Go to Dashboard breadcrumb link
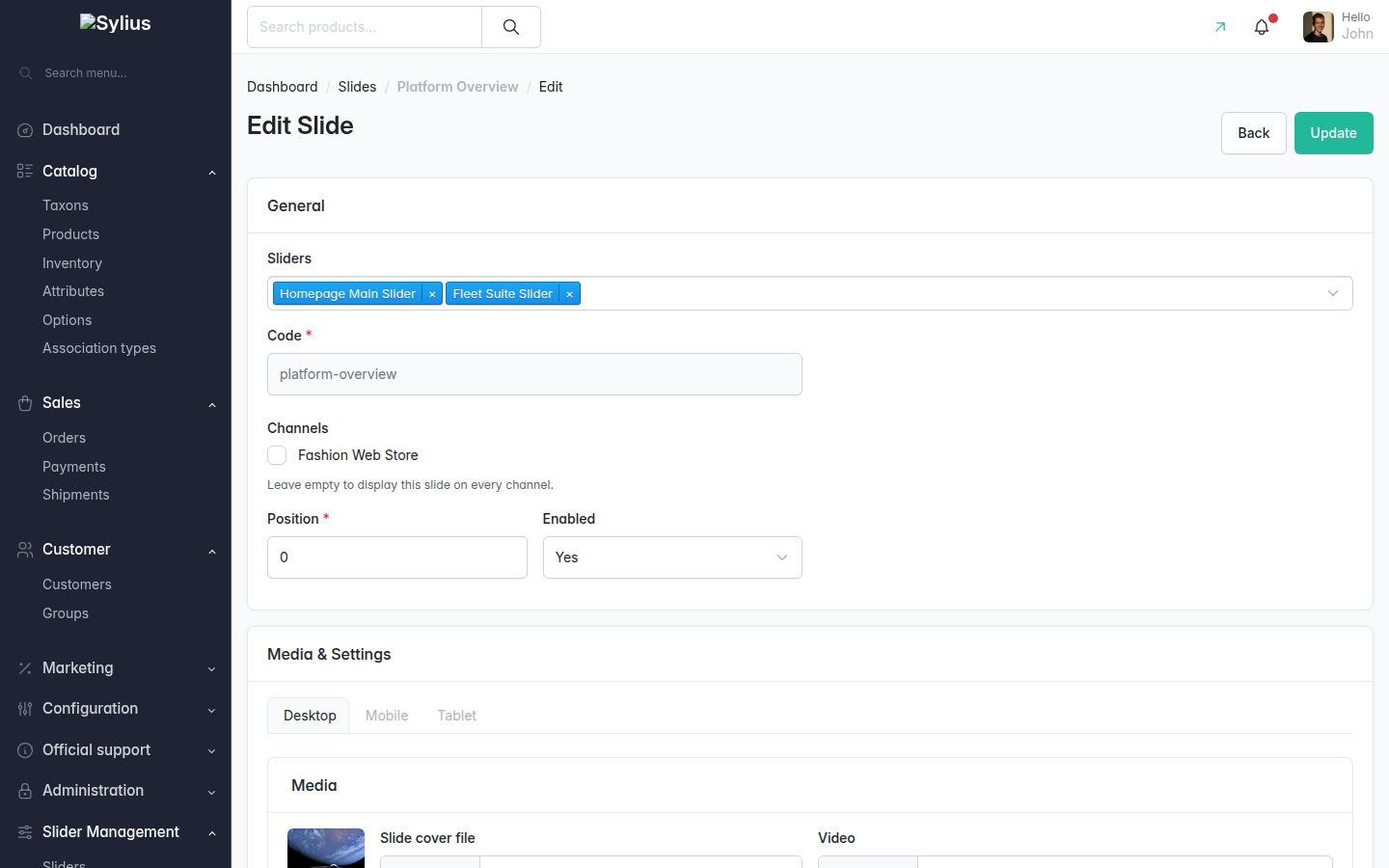 [x=283, y=87]
